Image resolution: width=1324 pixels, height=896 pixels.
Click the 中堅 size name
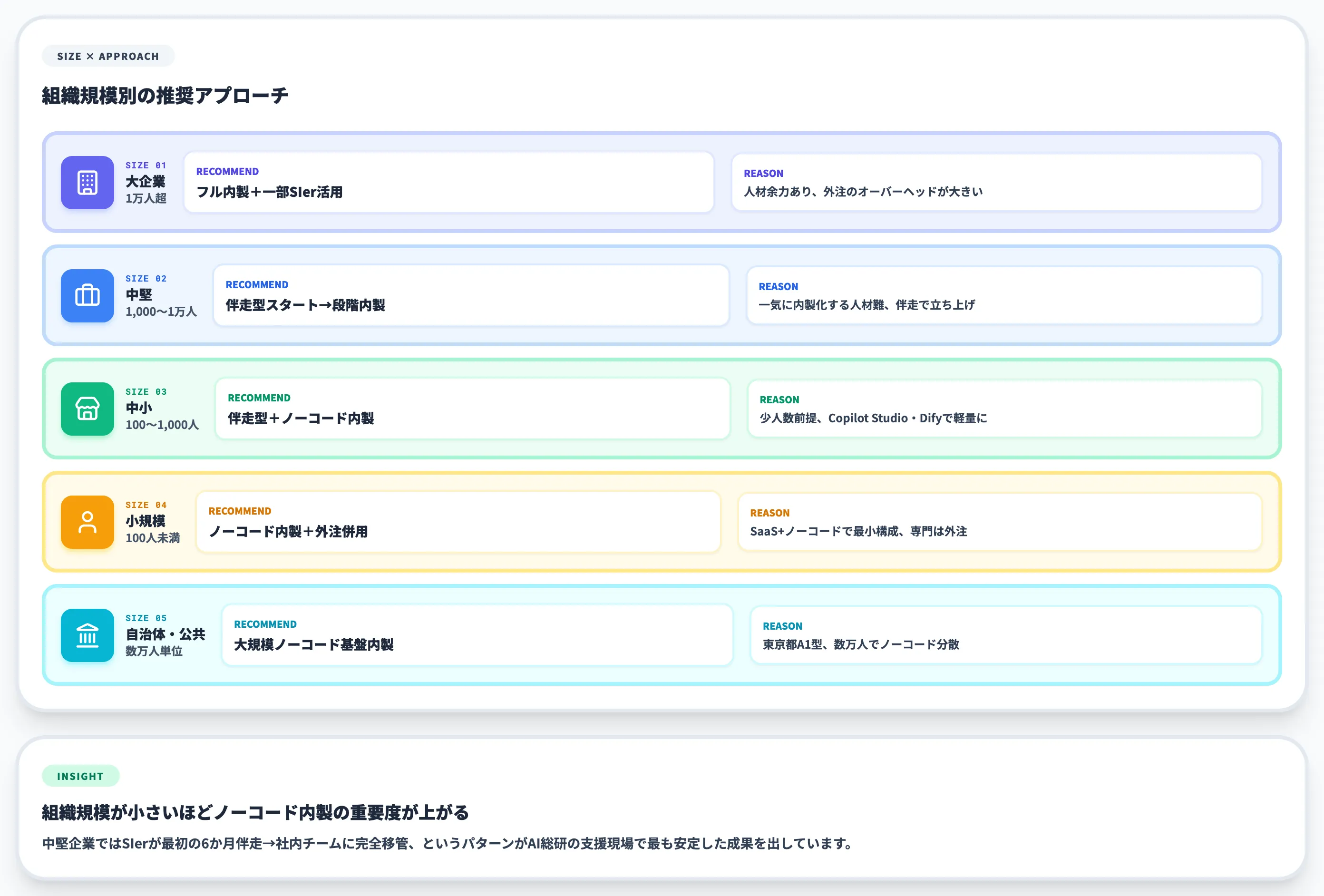point(139,294)
